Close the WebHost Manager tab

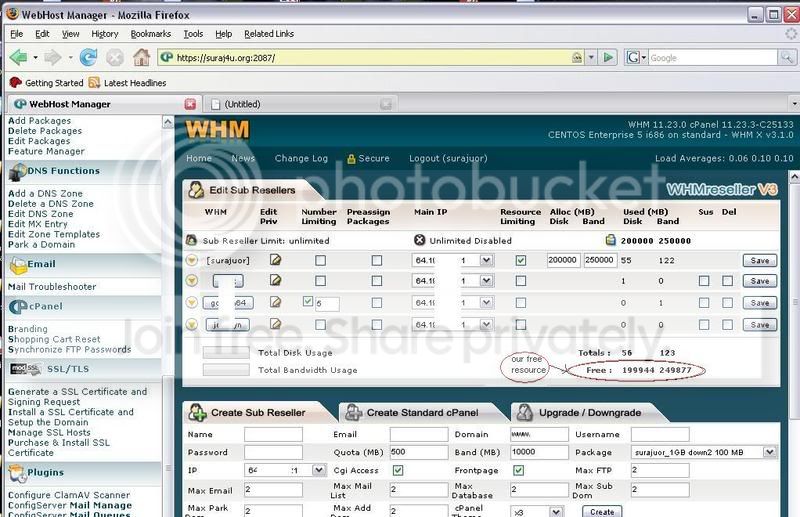point(190,104)
